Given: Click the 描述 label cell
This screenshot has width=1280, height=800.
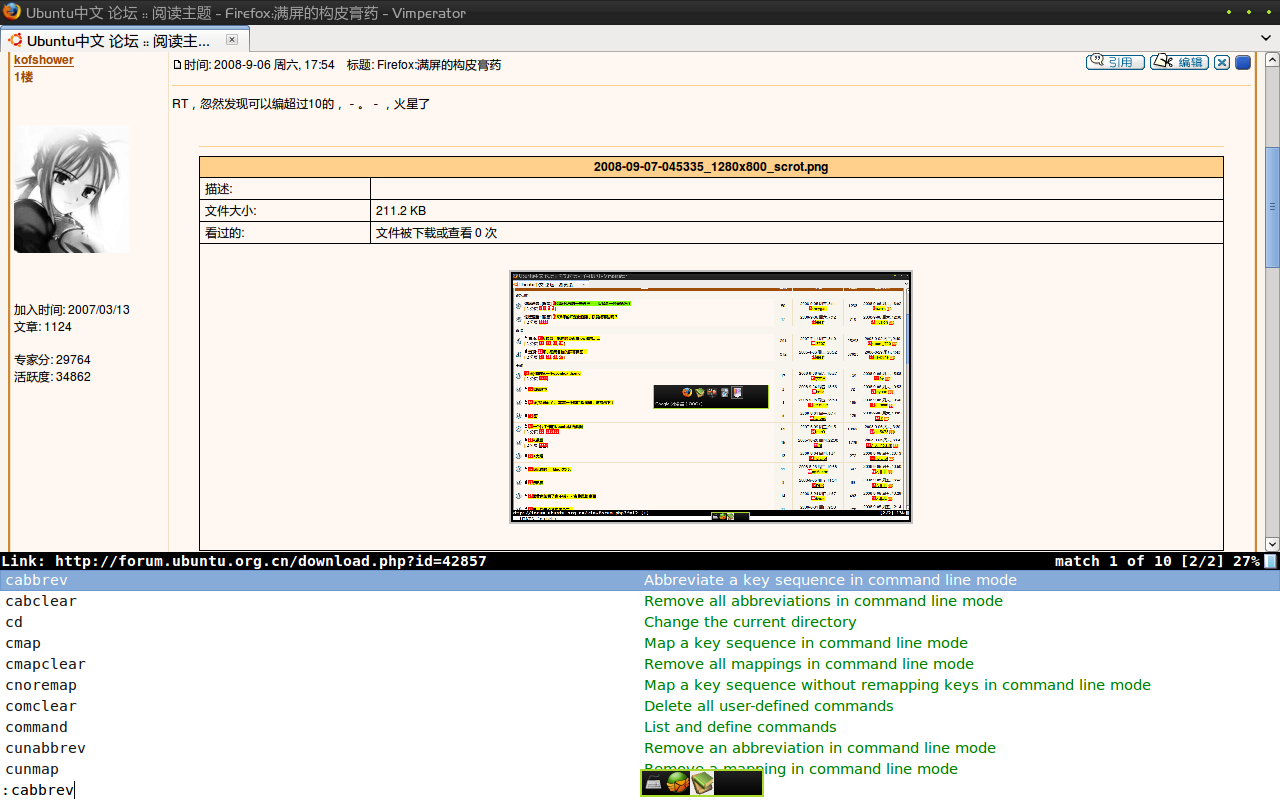Looking at the screenshot, I should pyautogui.click(x=285, y=189).
